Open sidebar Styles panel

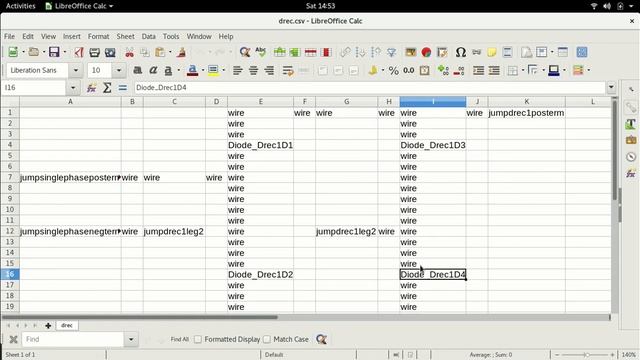[631, 124]
